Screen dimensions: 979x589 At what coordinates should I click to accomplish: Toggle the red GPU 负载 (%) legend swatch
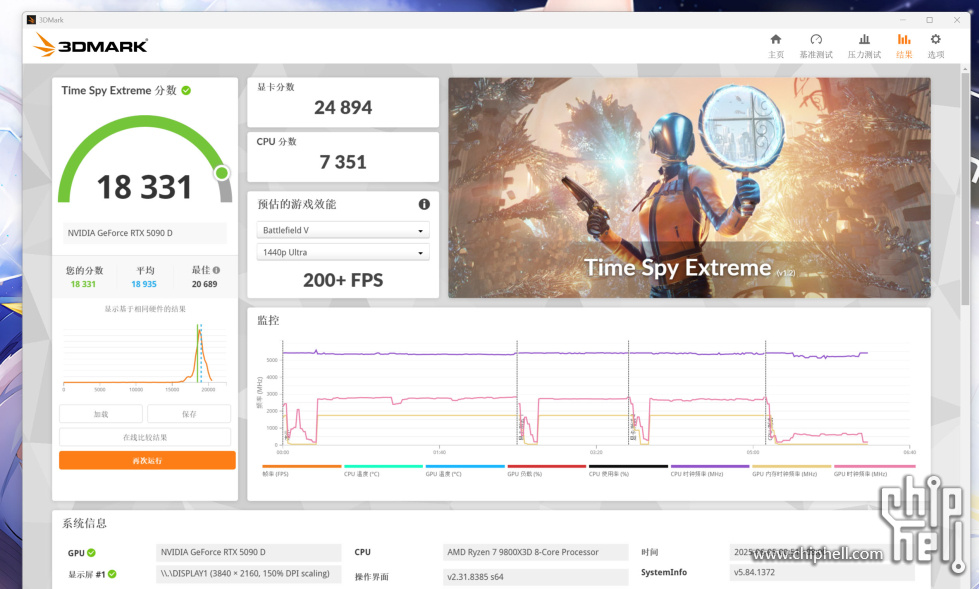point(547,466)
